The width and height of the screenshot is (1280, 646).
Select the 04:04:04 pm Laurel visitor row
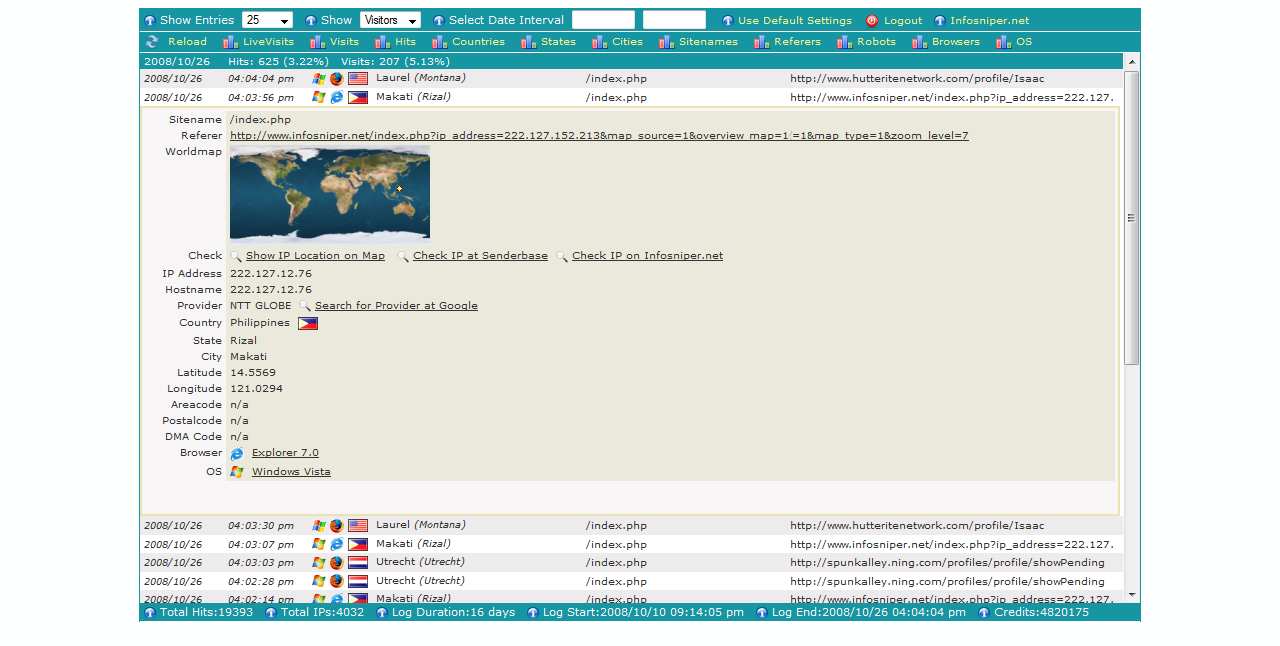point(631,78)
